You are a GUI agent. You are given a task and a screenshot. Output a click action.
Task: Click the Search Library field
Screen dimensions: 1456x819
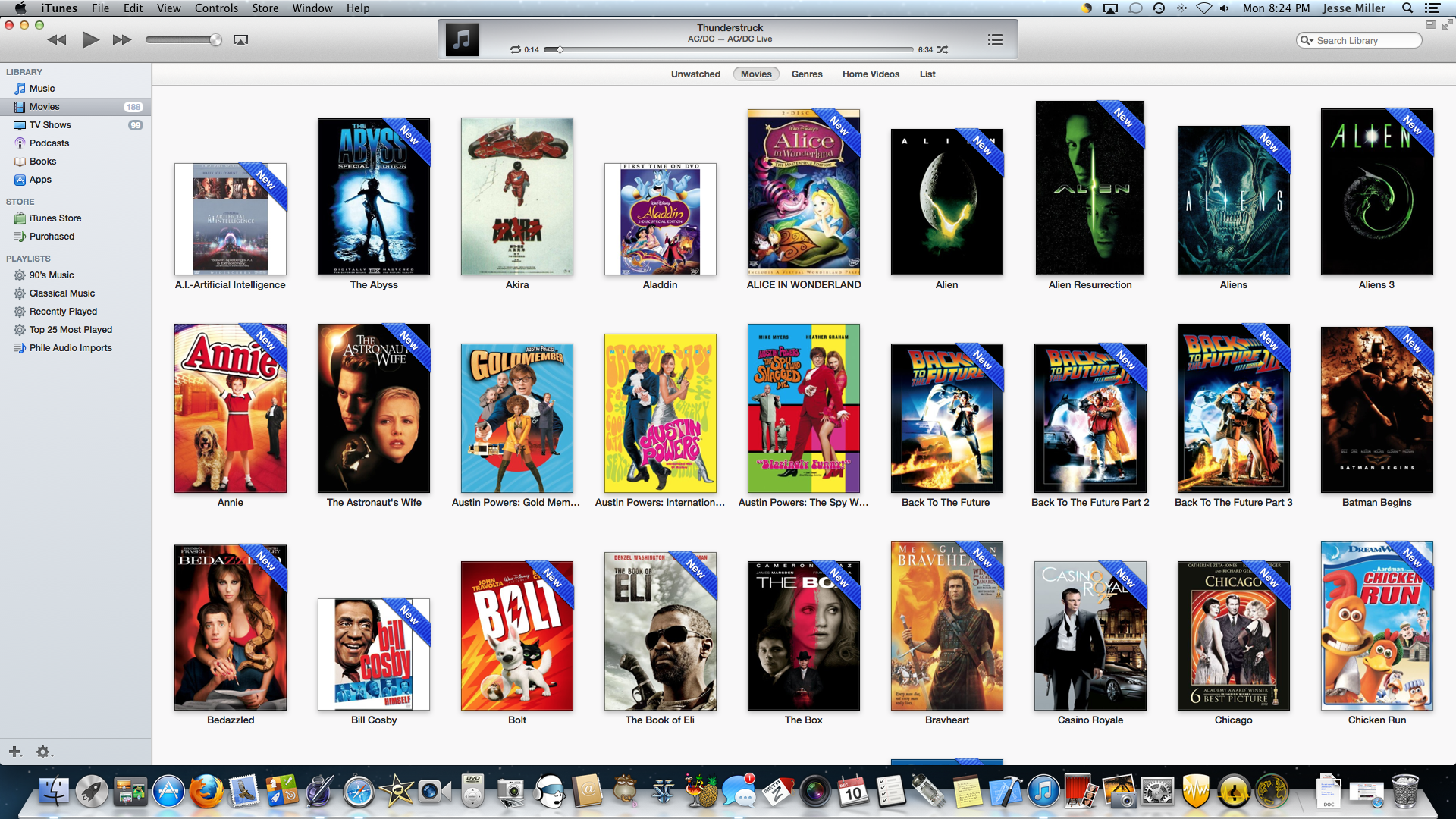click(1359, 40)
